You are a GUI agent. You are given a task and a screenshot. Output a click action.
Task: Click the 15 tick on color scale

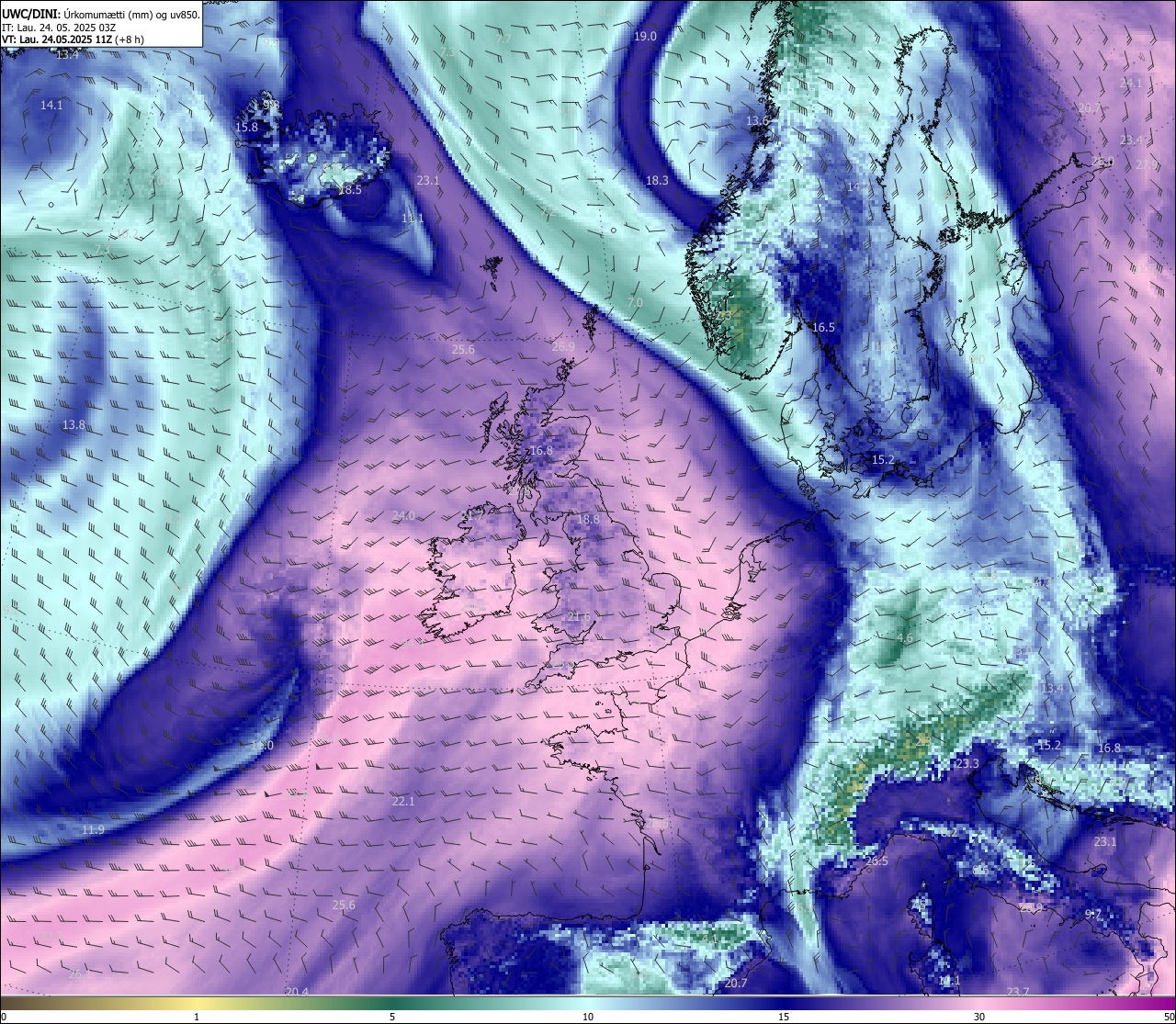click(784, 1017)
